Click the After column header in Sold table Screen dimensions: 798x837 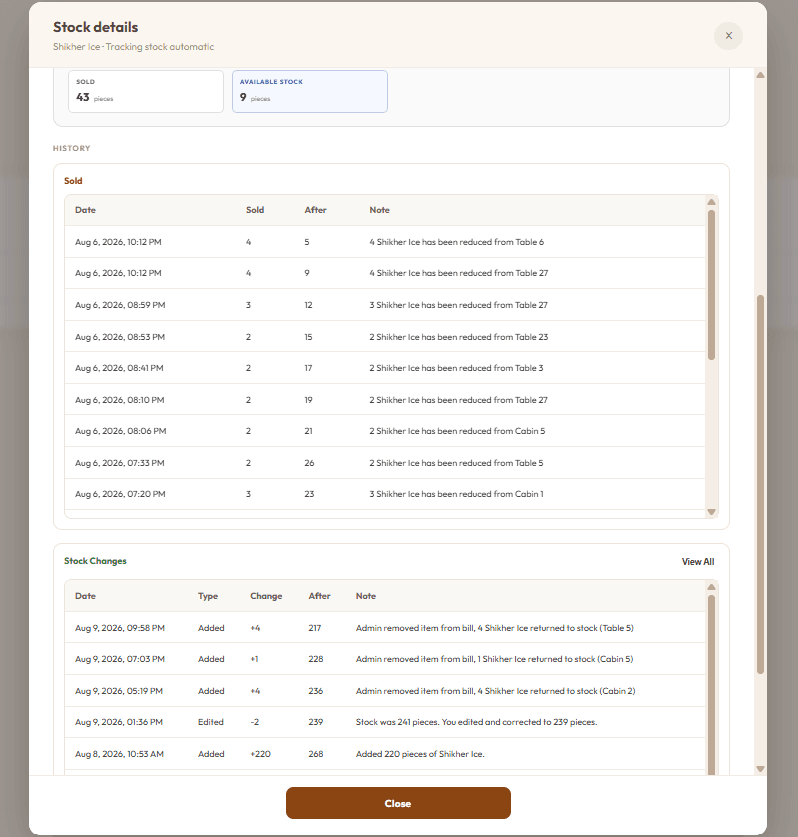(315, 210)
